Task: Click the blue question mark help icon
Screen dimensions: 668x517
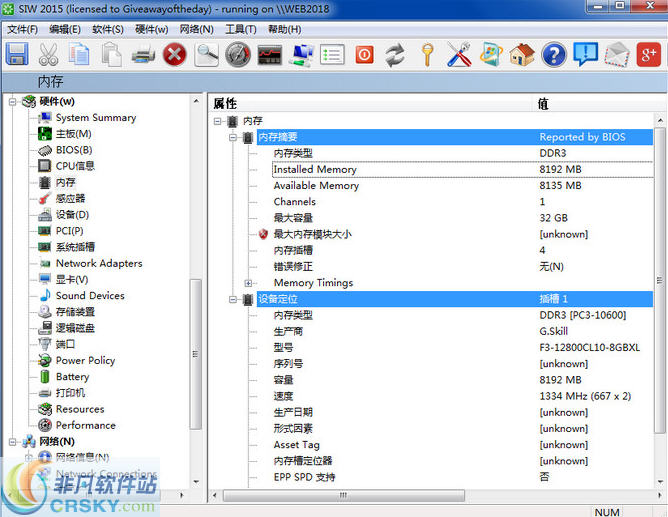Action: (554, 55)
